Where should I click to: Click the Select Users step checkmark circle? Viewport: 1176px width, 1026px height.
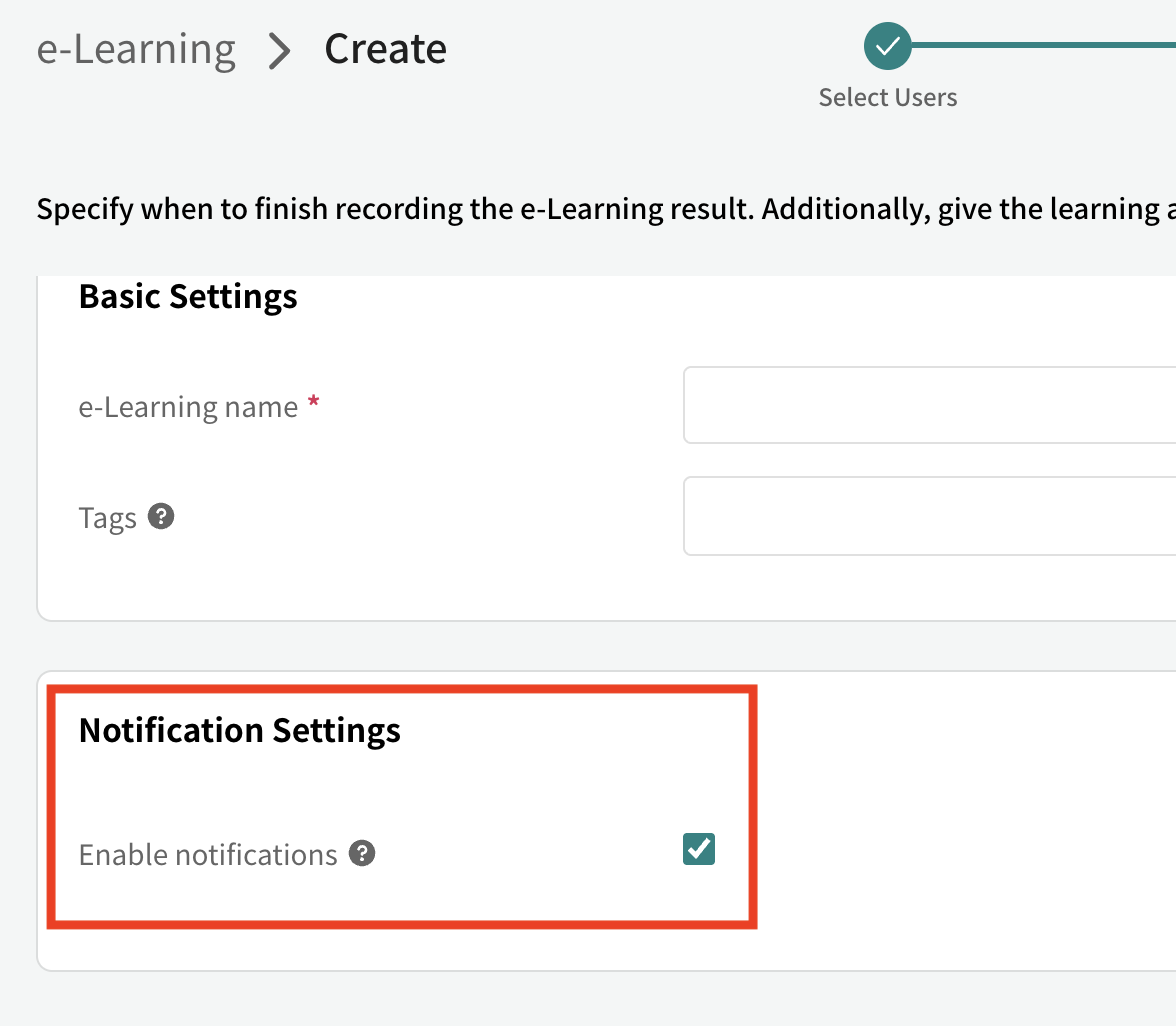tap(887, 46)
